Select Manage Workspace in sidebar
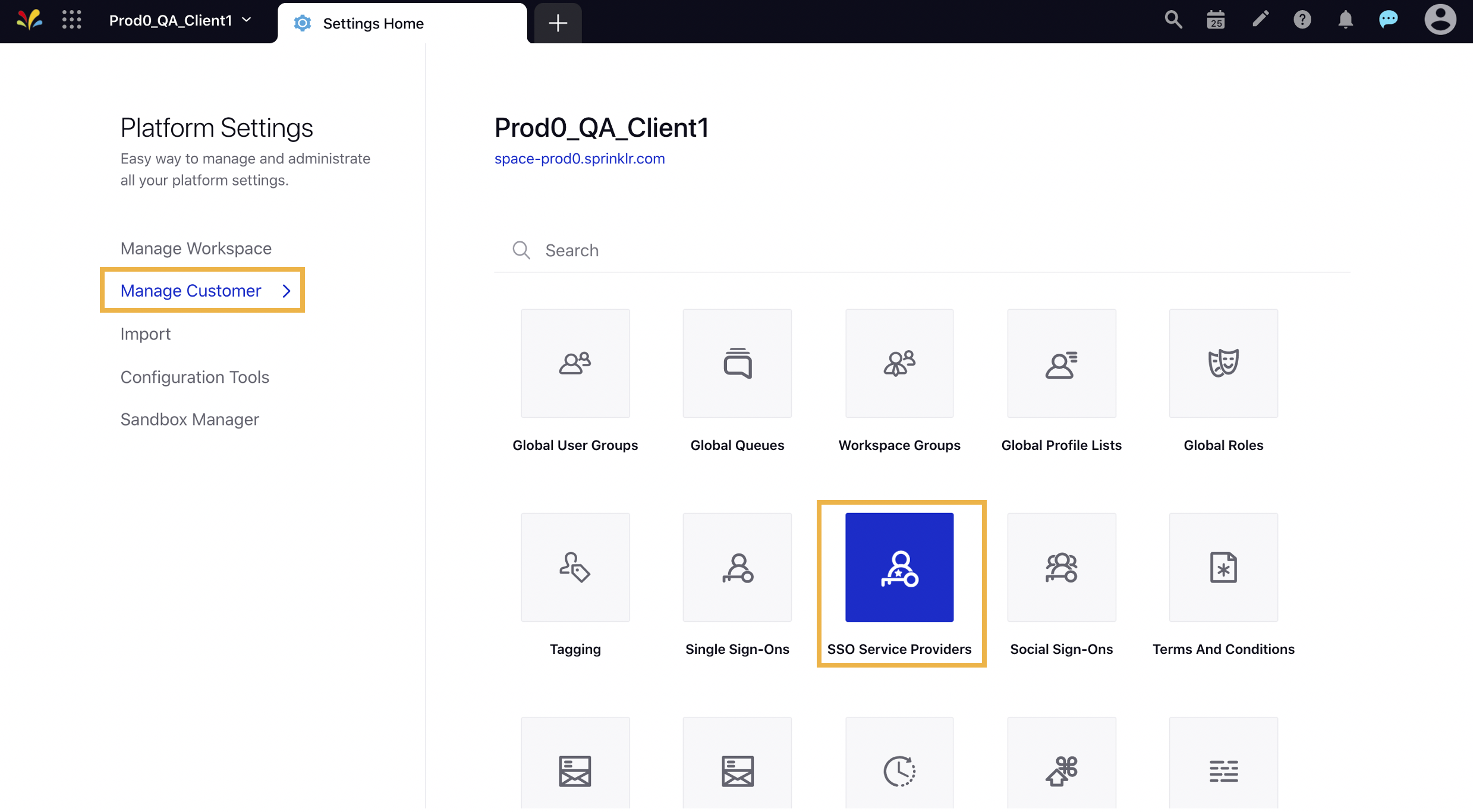The height and width of the screenshot is (812, 1473). click(x=196, y=248)
